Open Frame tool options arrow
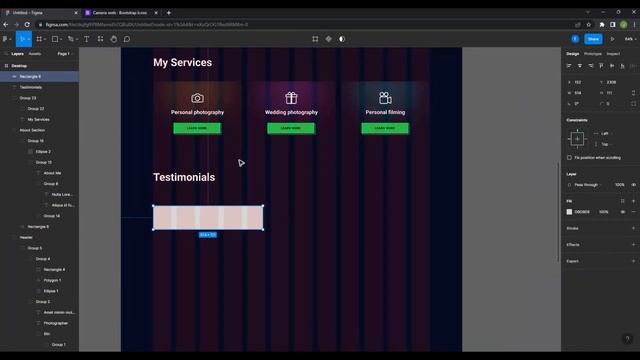 click(x=45, y=40)
